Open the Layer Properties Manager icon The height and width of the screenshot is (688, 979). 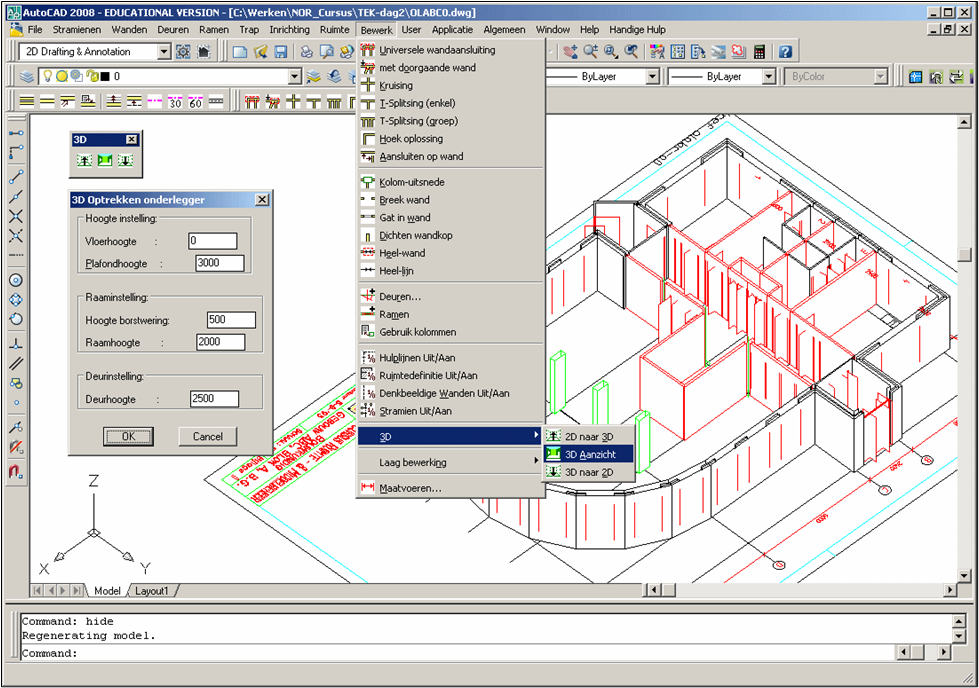pyautogui.click(x=26, y=76)
